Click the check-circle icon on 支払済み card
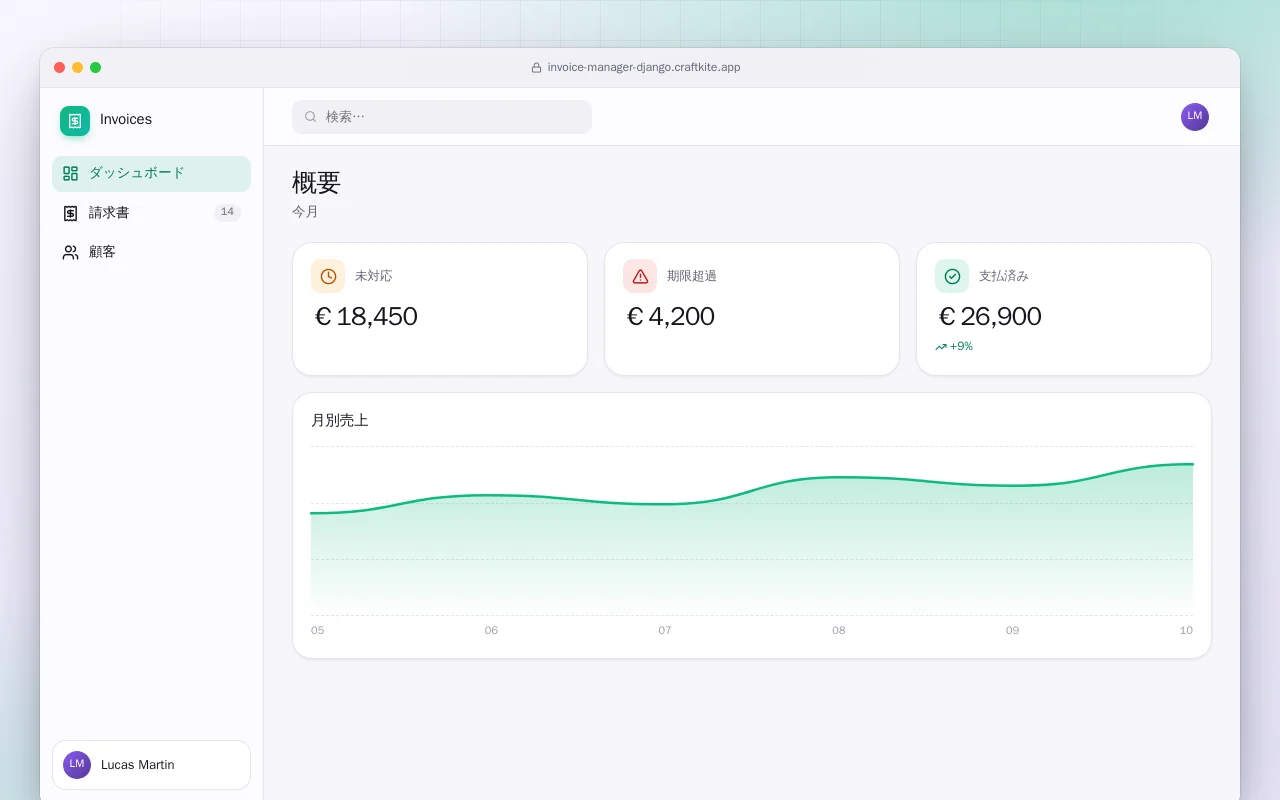The height and width of the screenshot is (800, 1280). point(952,276)
